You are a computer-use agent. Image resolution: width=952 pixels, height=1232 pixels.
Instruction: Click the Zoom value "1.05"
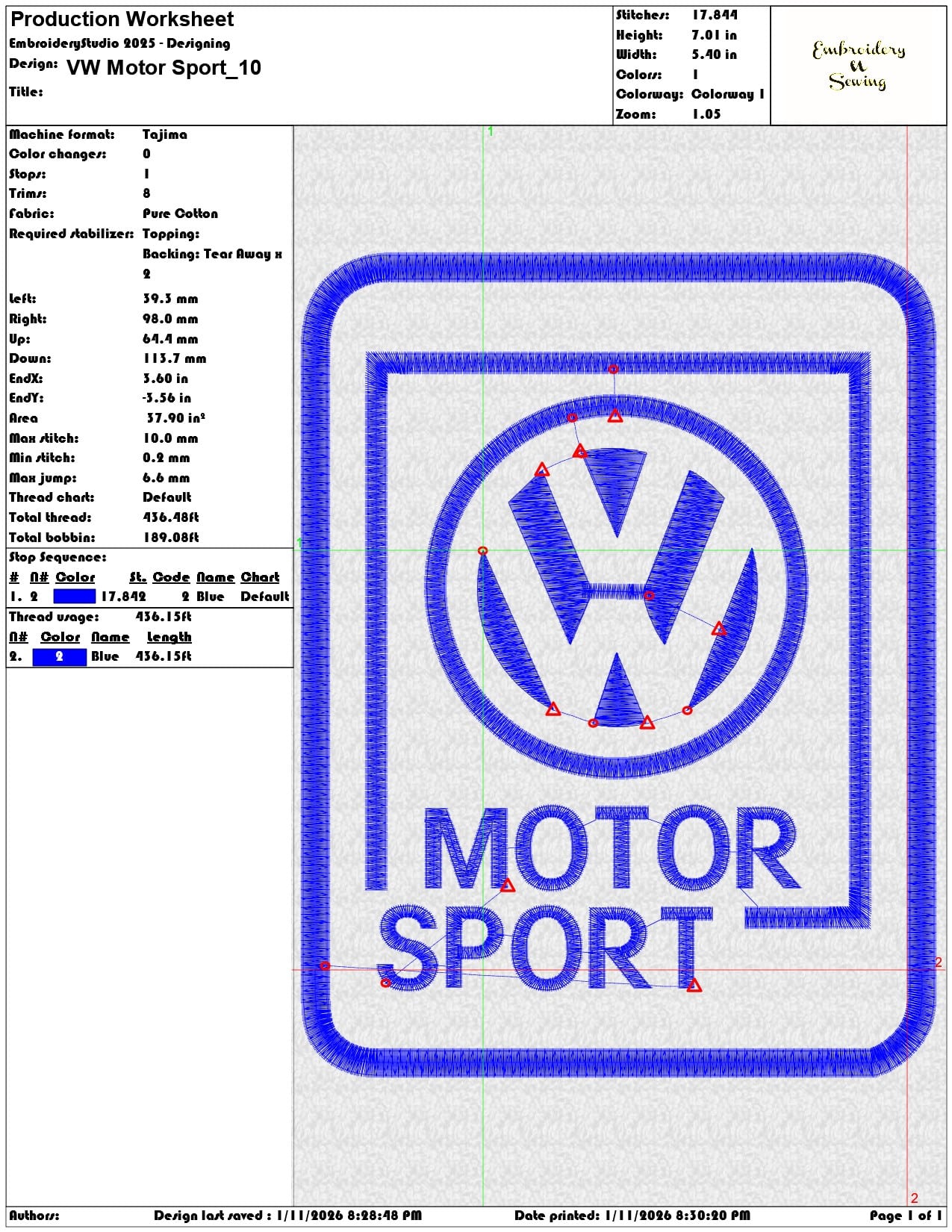pyautogui.click(x=706, y=114)
